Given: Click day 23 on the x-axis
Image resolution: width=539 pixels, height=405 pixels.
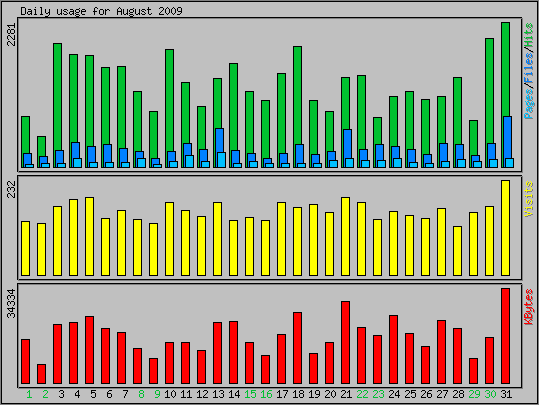Looking at the screenshot, I should (x=378, y=394).
